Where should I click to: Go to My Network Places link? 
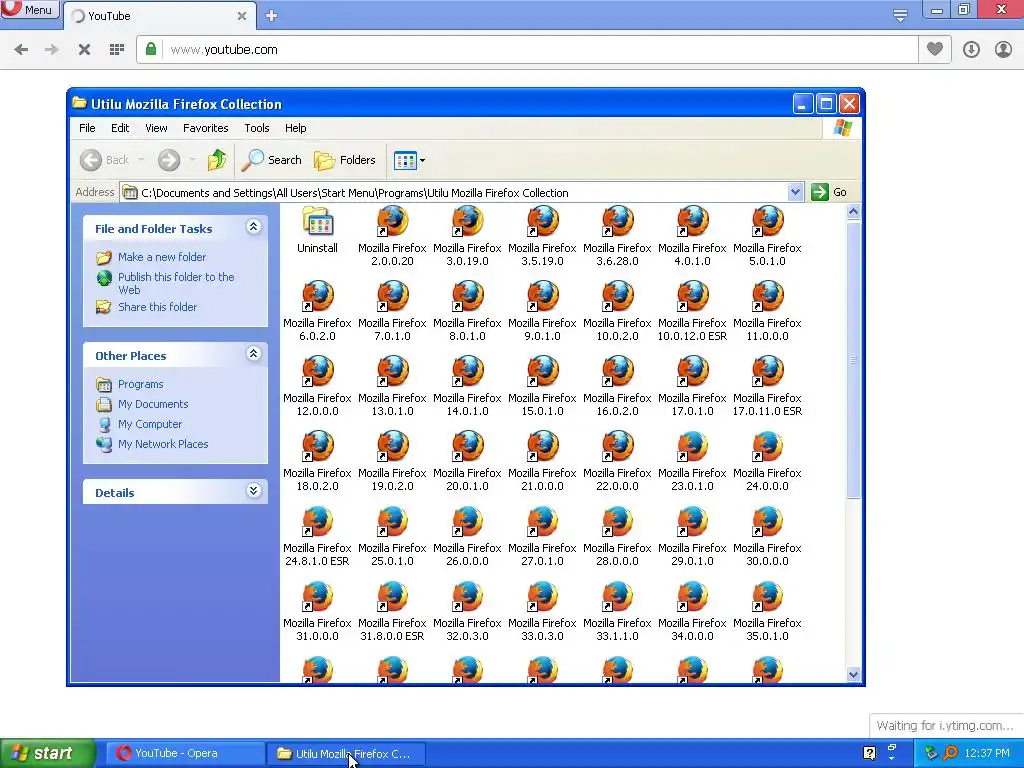(x=163, y=444)
